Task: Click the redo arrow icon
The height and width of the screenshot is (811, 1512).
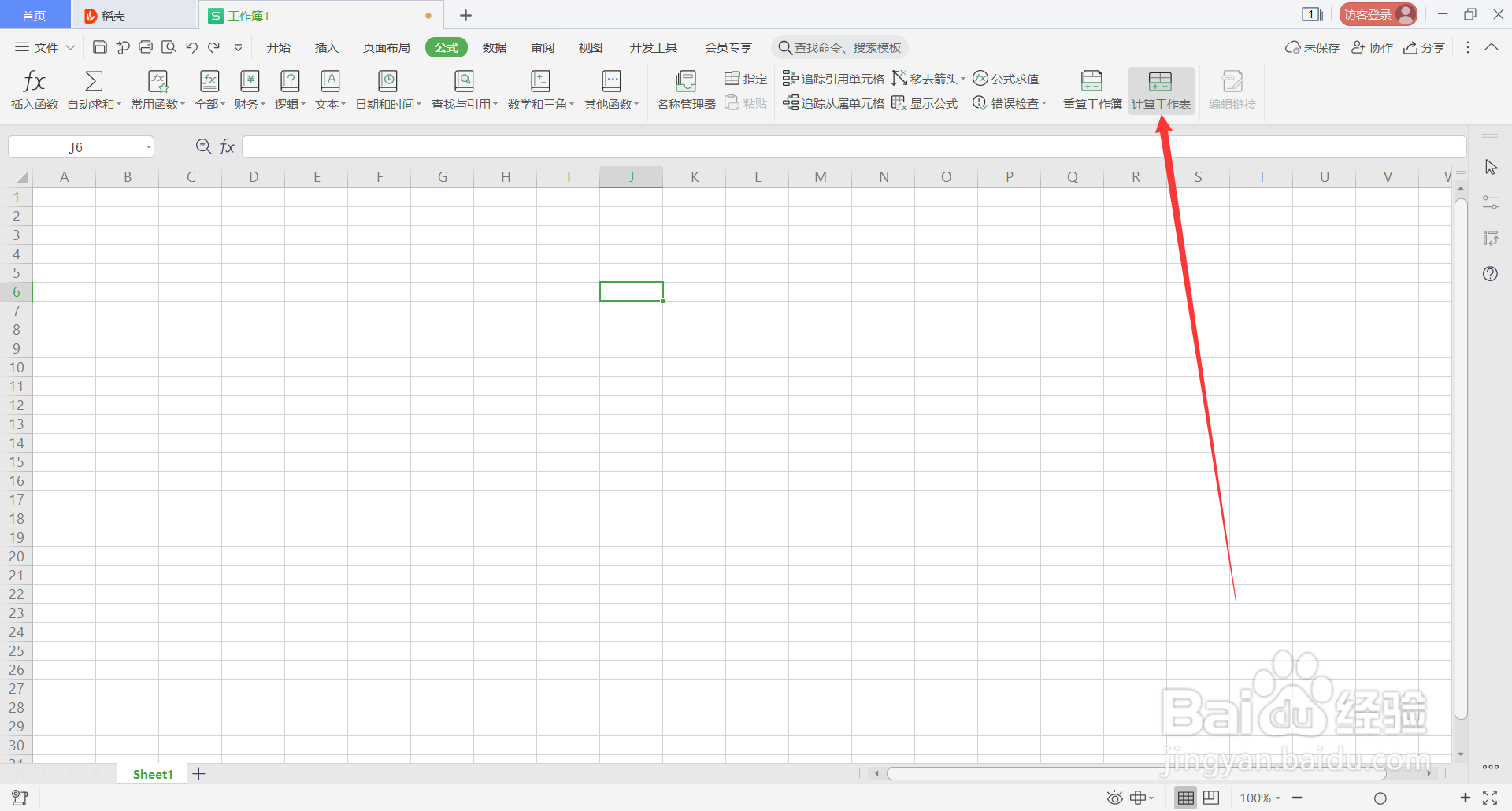Action: pyautogui.click(x=214, y=47)
